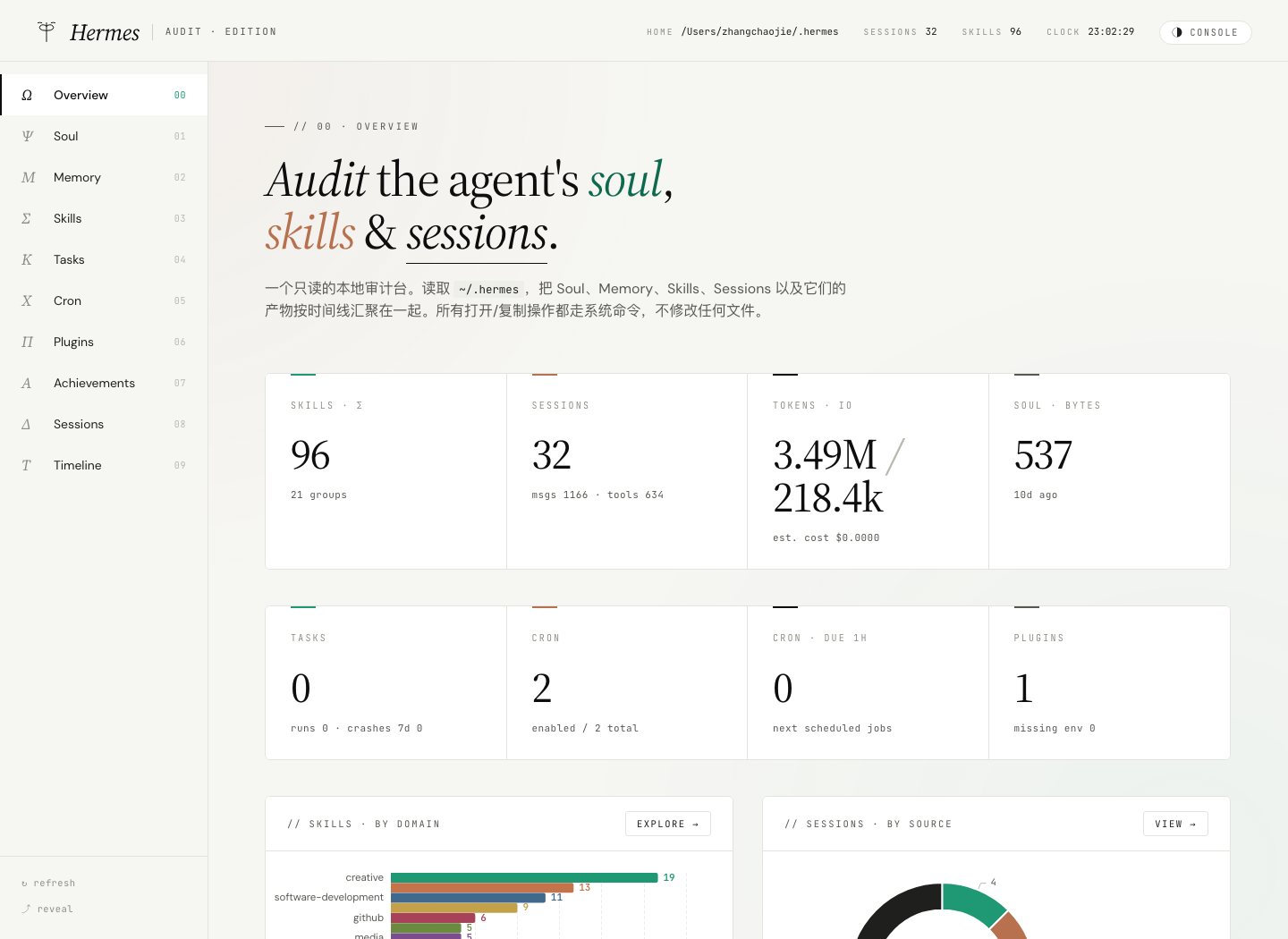Open the Tokens IO 3.49M card
1288x939 pixels.
(868, 471)
